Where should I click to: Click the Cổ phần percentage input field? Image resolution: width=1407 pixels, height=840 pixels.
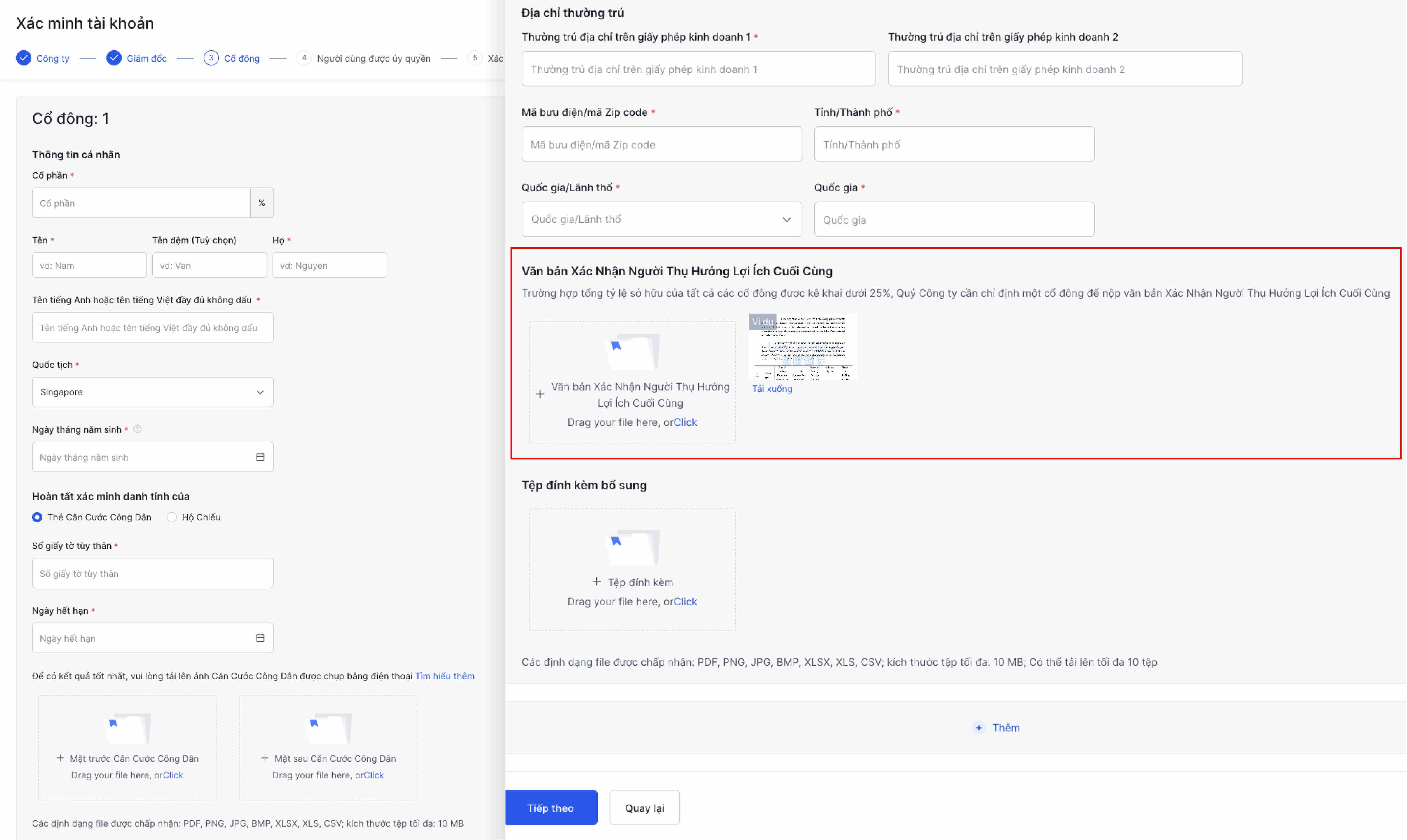pyautogui.click(x=141, y=203)
